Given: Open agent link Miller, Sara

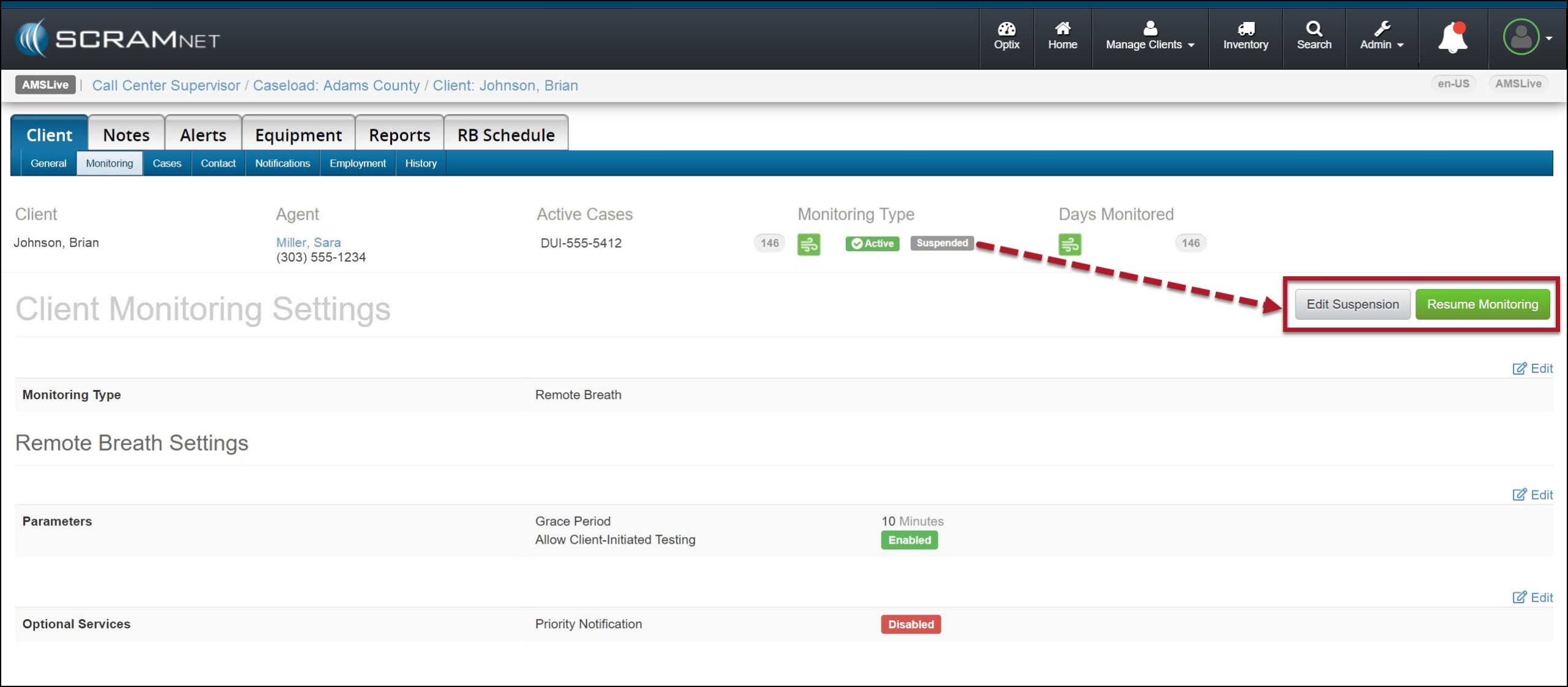Looking at the screenshot, I should pyautogui.click(x=308, y=242).
